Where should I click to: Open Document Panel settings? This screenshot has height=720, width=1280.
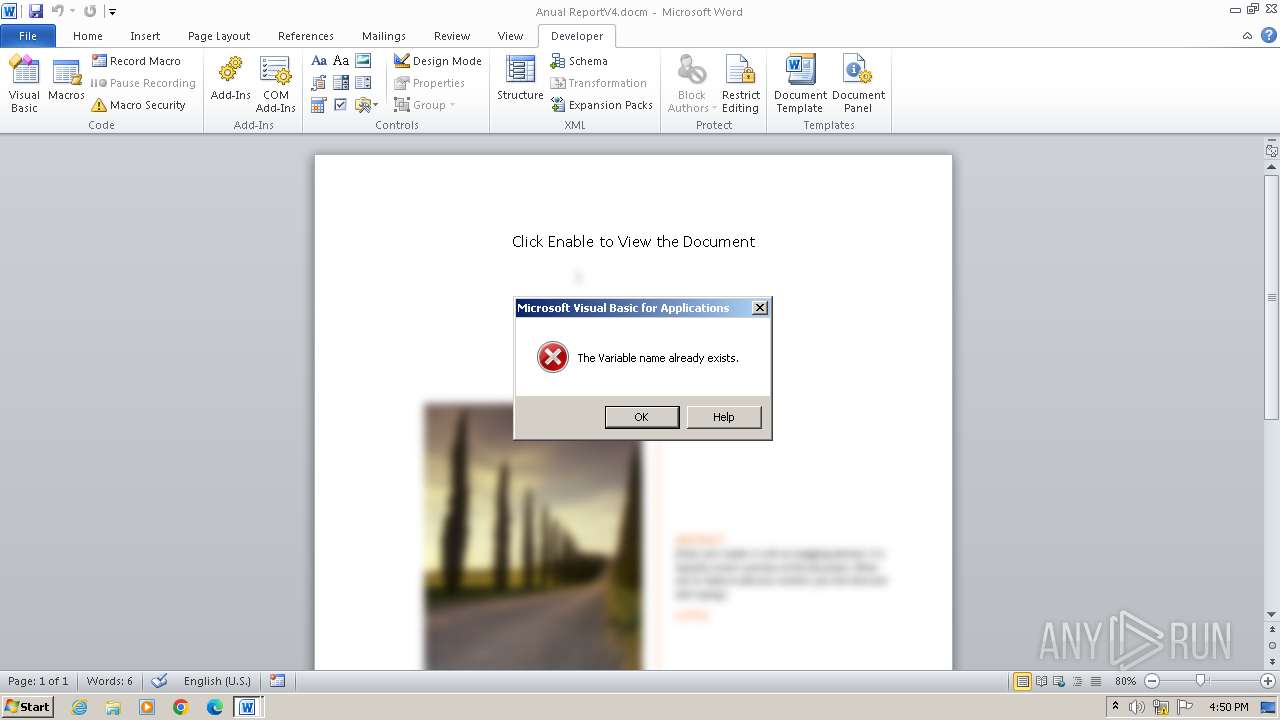point(858,84)
